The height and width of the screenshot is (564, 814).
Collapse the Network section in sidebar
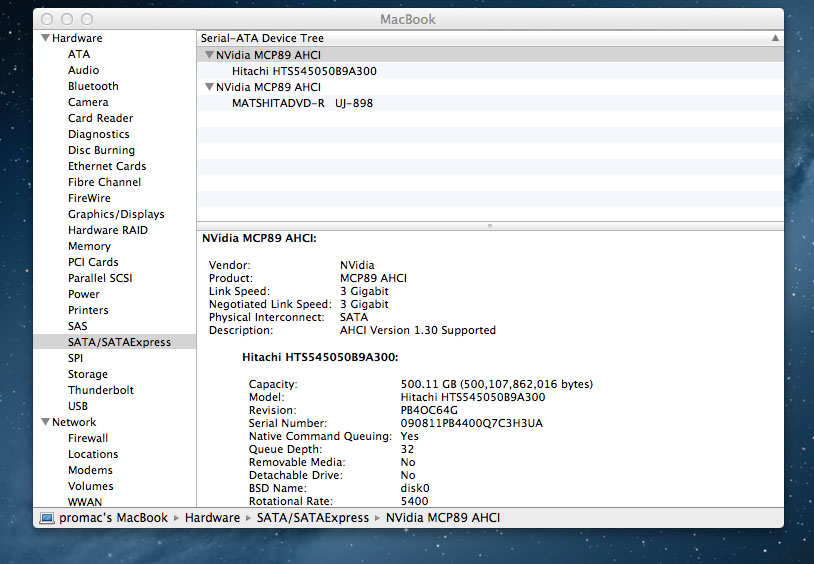pyautogui.click(x=45, y=422)
